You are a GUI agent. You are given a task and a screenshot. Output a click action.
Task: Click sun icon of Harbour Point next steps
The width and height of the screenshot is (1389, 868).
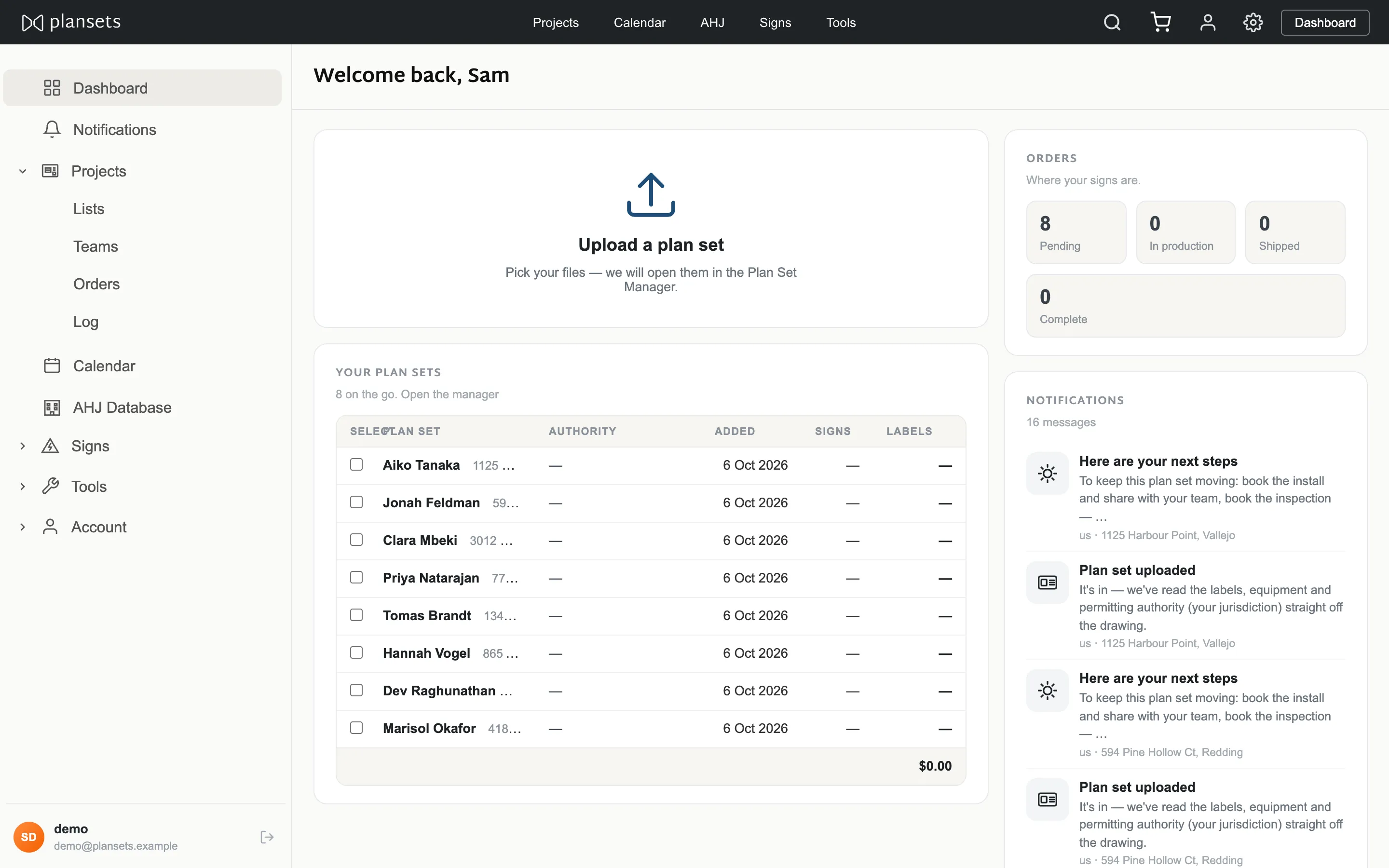[x=1047, y=474]
